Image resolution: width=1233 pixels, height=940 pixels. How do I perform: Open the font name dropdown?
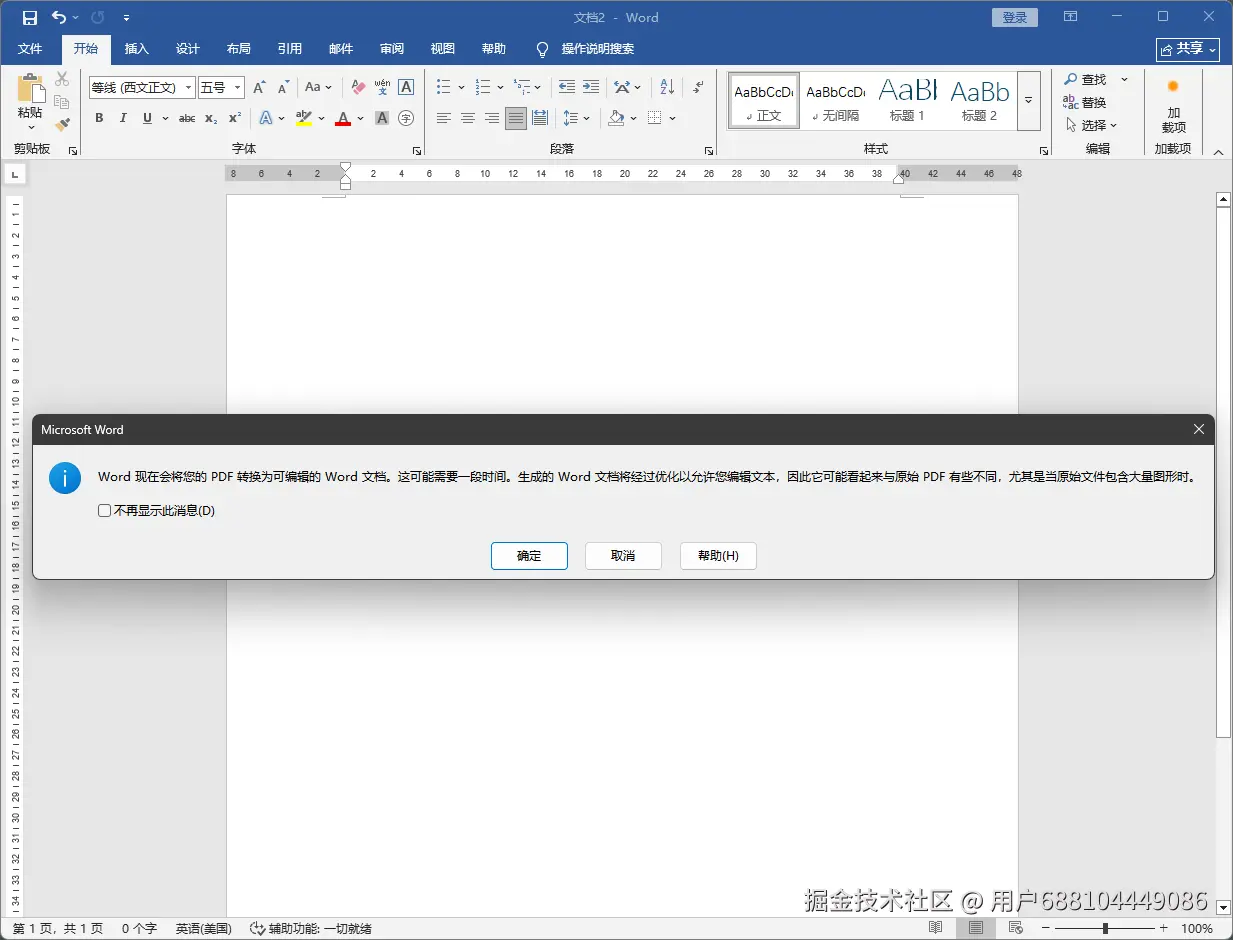click(190, 87)
